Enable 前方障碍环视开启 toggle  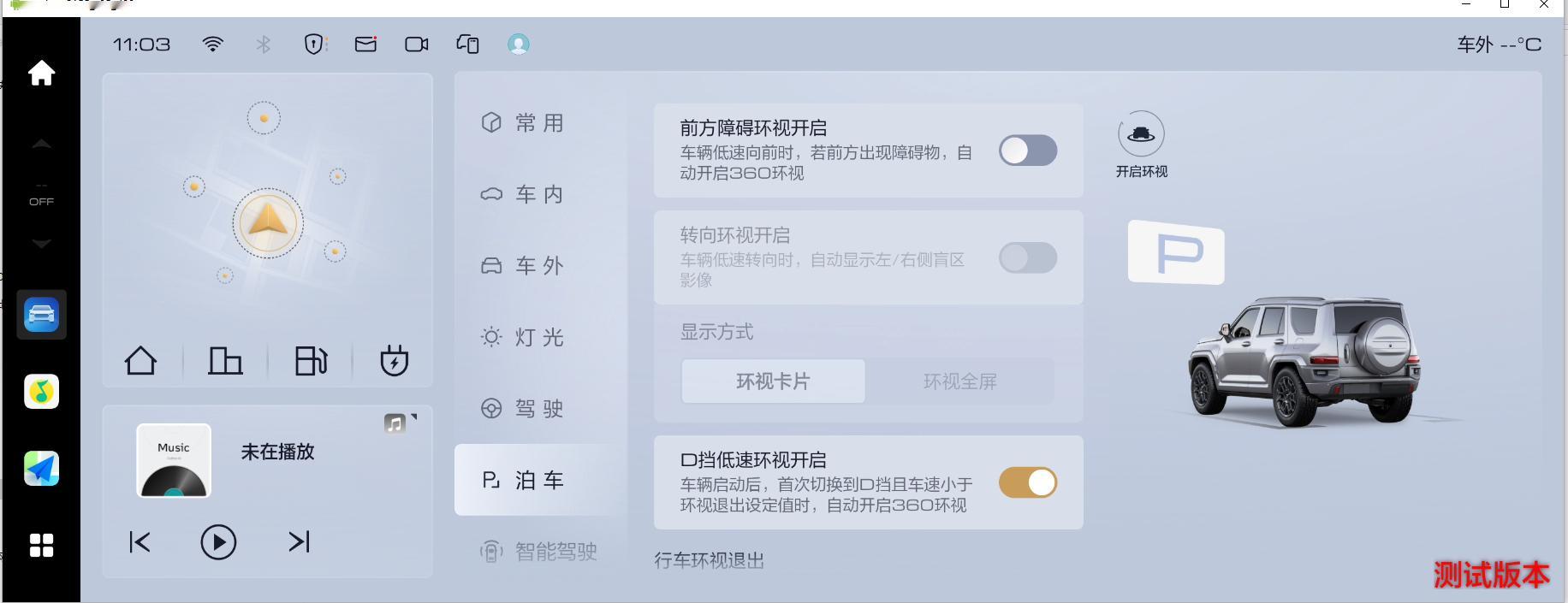(1028, 151)
